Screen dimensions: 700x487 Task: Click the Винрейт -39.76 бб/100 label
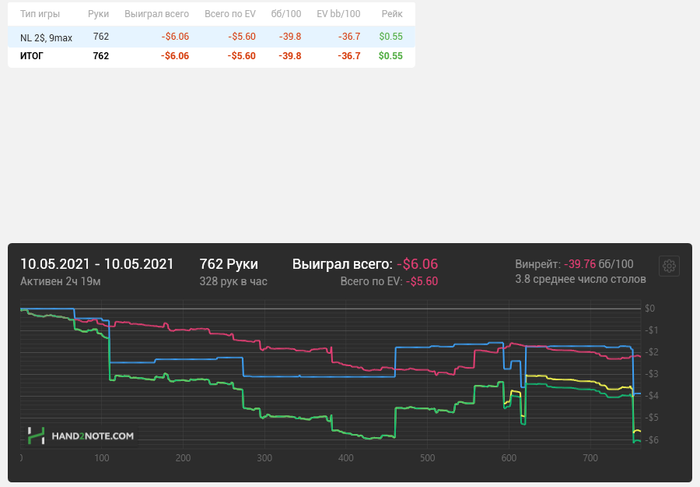point(574,264)
